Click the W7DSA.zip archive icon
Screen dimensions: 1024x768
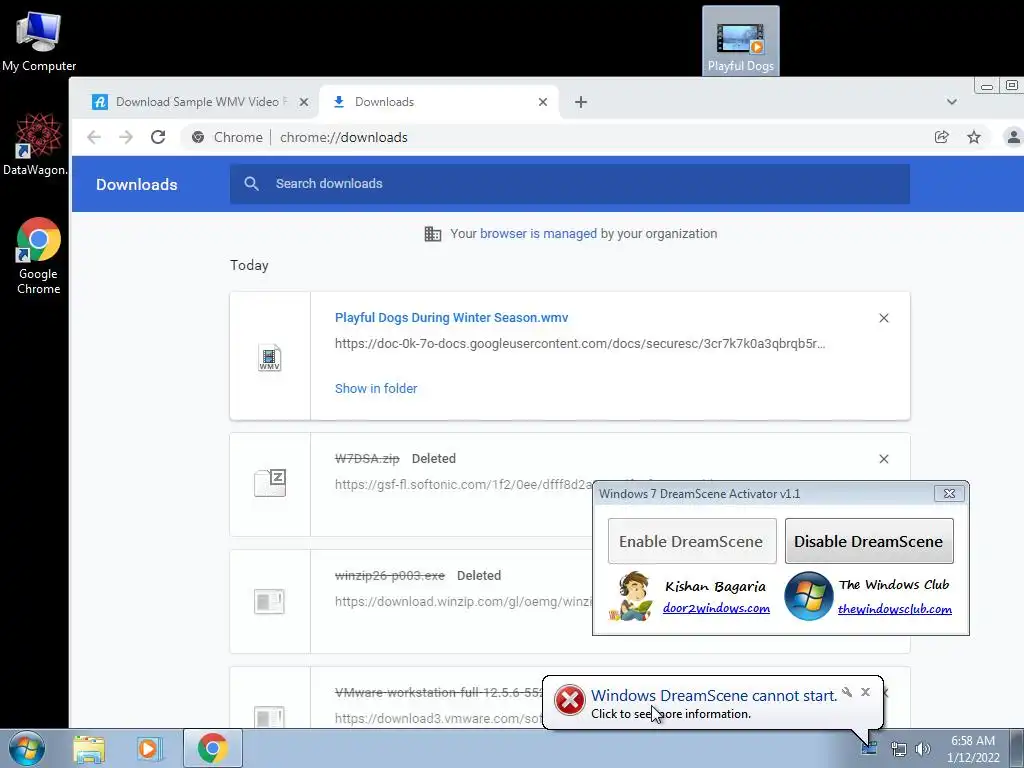[270, 483]
